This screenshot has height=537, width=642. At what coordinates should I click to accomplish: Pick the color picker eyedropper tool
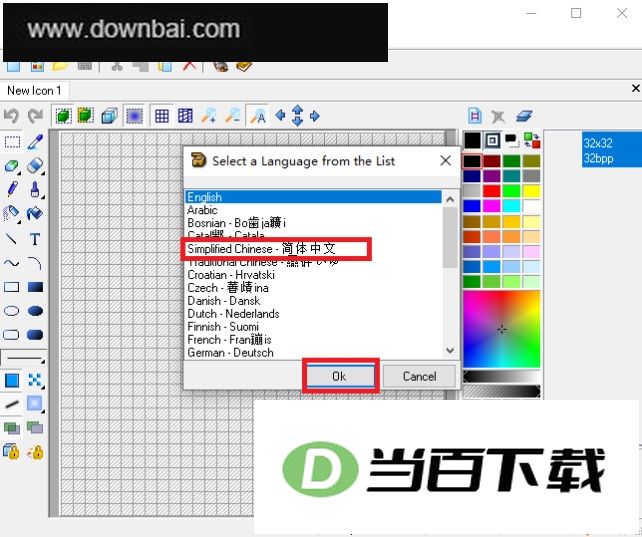coord(35,142)
